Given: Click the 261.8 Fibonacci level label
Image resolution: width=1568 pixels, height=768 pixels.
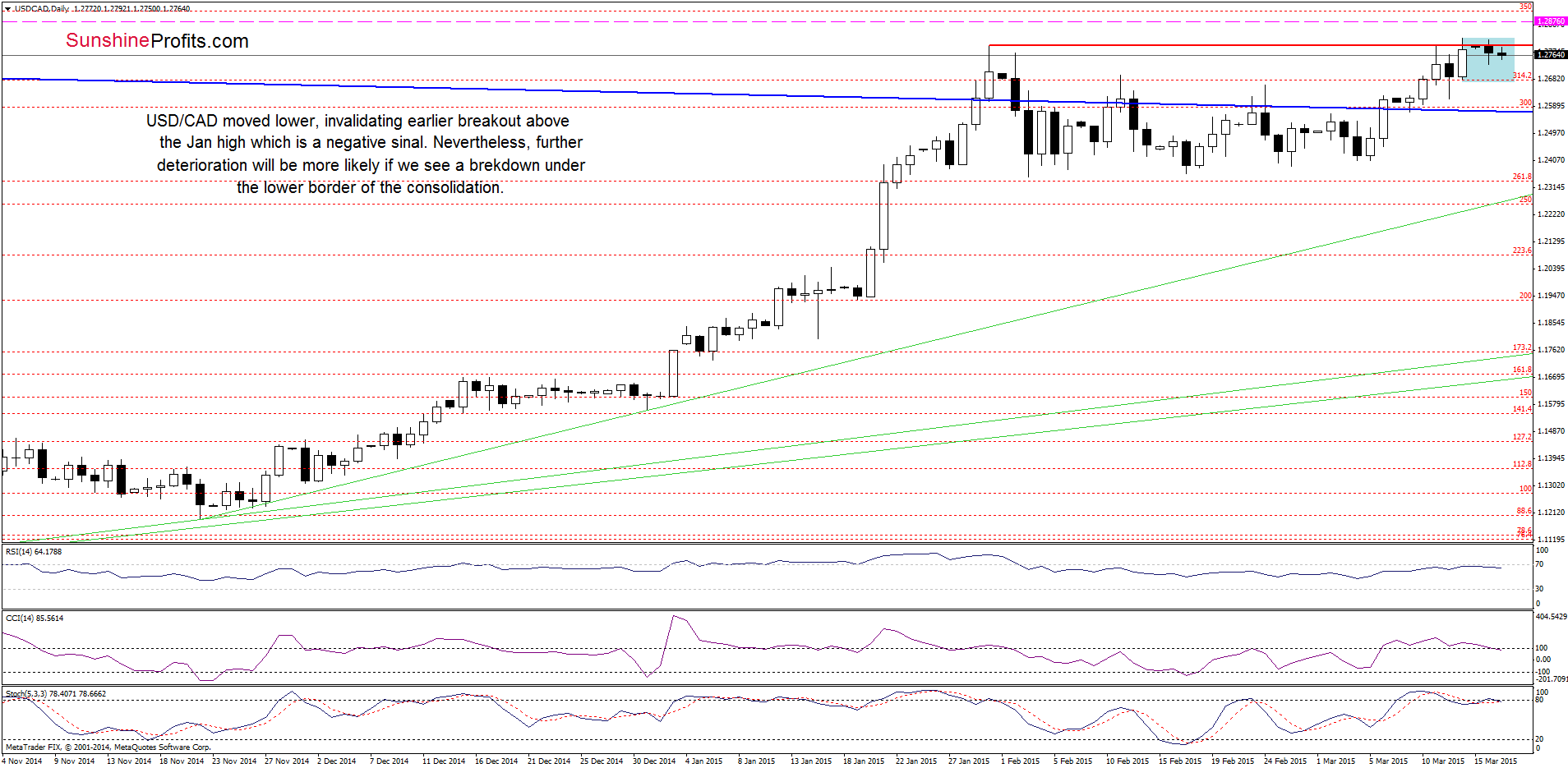Looking at the screenshot, I should (x=1522, y=177).
